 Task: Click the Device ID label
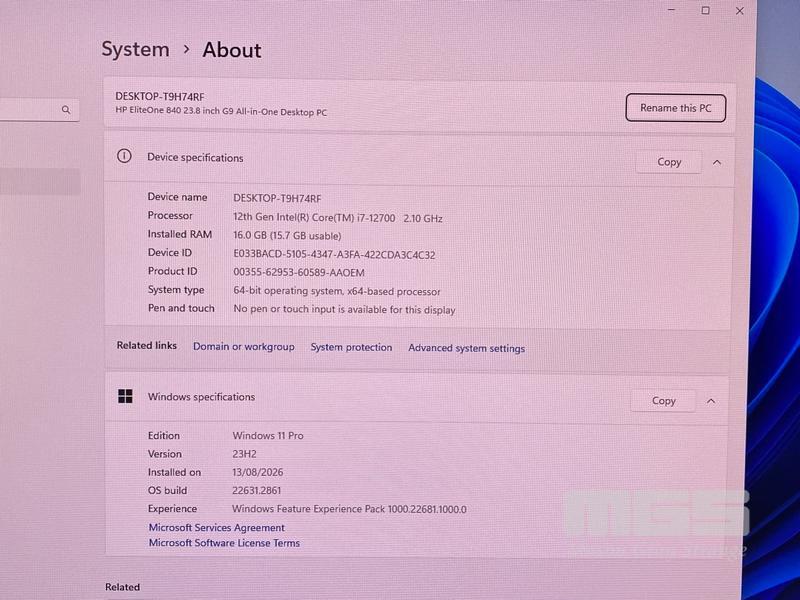(170, 253)
